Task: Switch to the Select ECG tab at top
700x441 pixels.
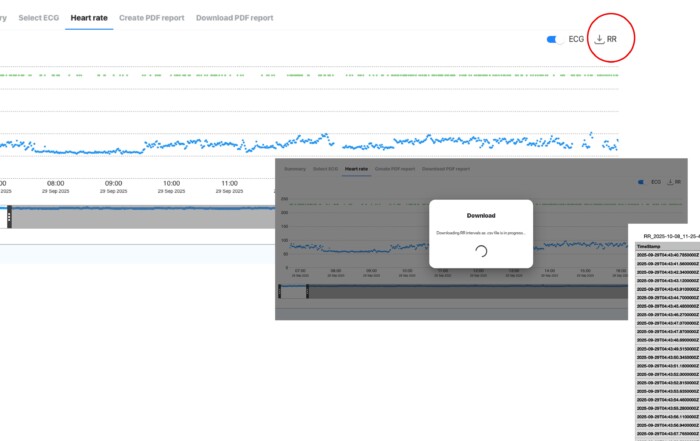Action: click(38, 18)
